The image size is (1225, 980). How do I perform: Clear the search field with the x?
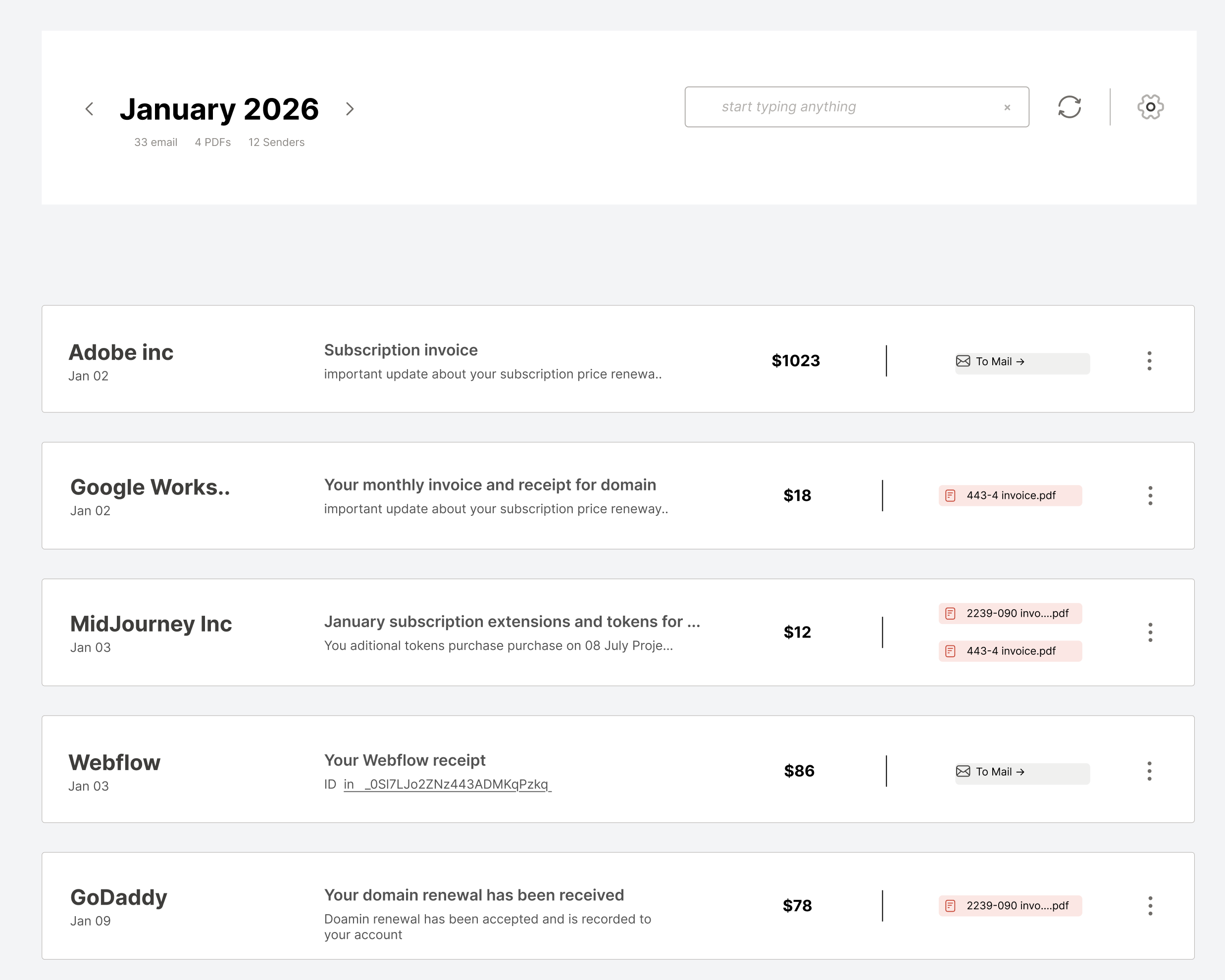pos(1008,107)
